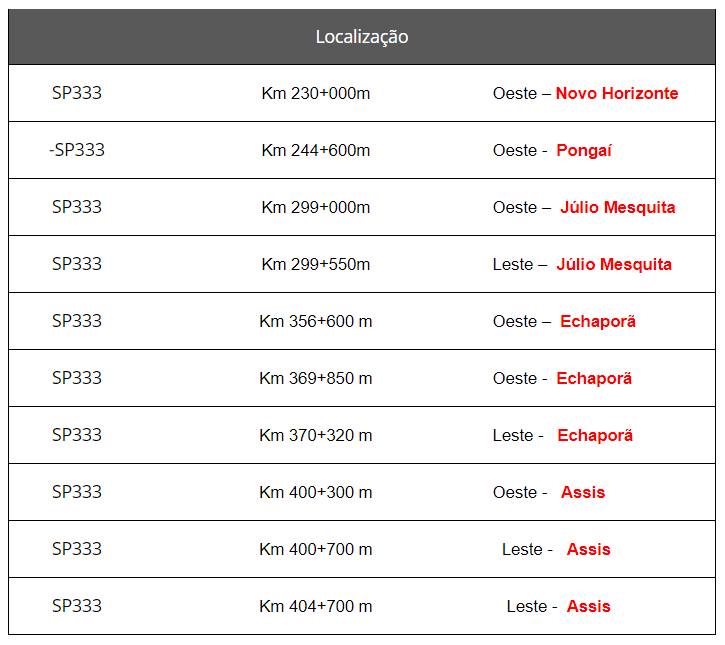
Task: Click the "-SP333" cell with leading dash
Action: (76, 150)
